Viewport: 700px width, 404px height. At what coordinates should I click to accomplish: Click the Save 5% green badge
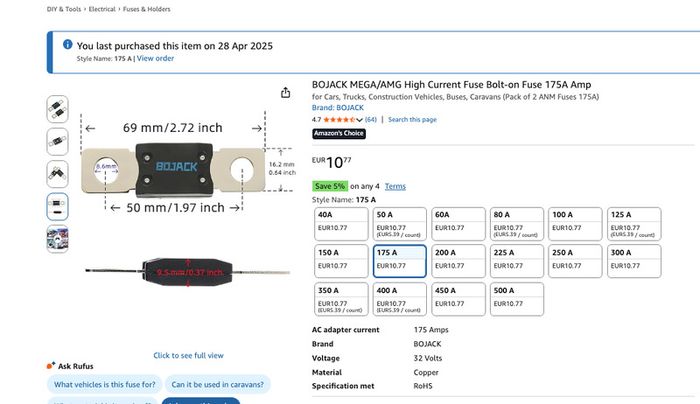tap(330, 186)
